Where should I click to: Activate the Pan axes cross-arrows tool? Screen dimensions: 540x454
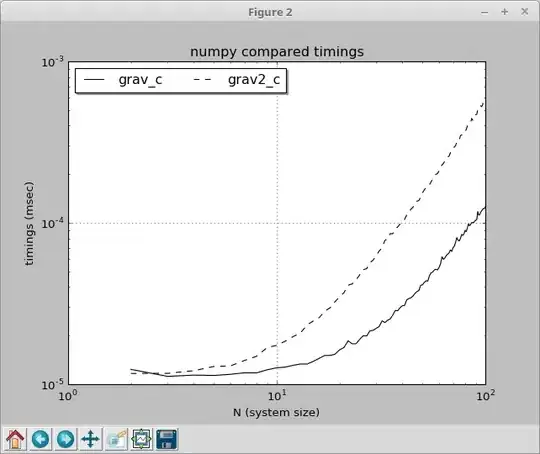pyautogui.click(x=91, y=439)
